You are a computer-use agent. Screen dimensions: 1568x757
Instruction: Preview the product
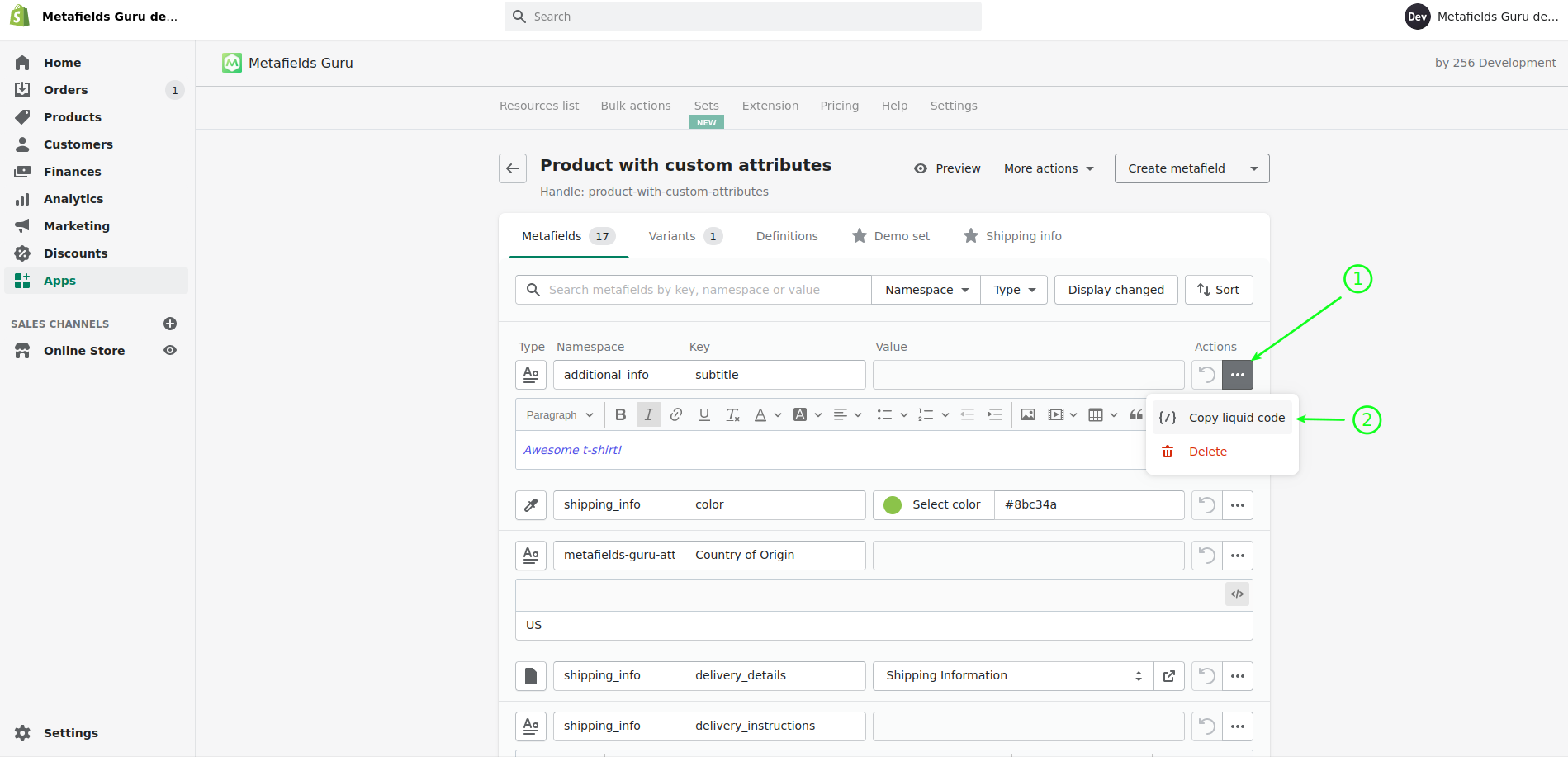pos(947,168)
